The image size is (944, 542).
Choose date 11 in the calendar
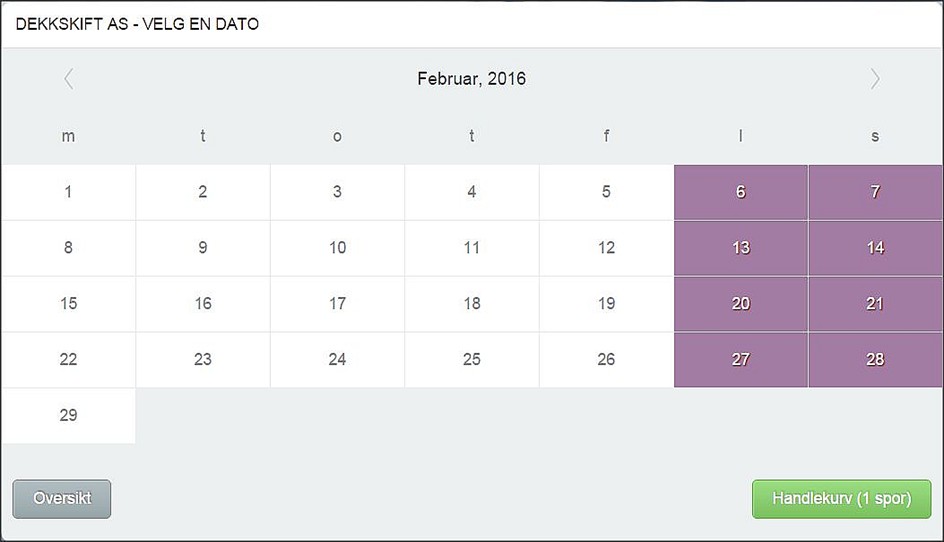coord(472,248)
